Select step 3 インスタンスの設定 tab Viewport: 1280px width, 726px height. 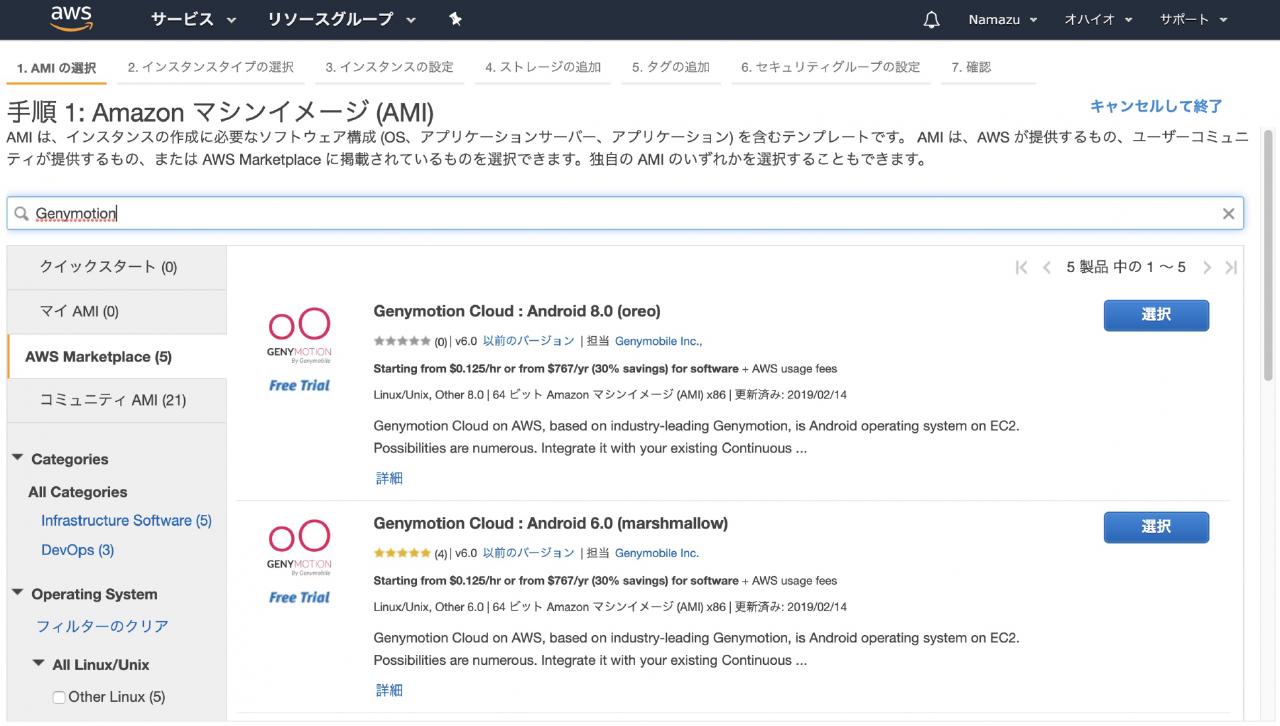pos(389,67)
